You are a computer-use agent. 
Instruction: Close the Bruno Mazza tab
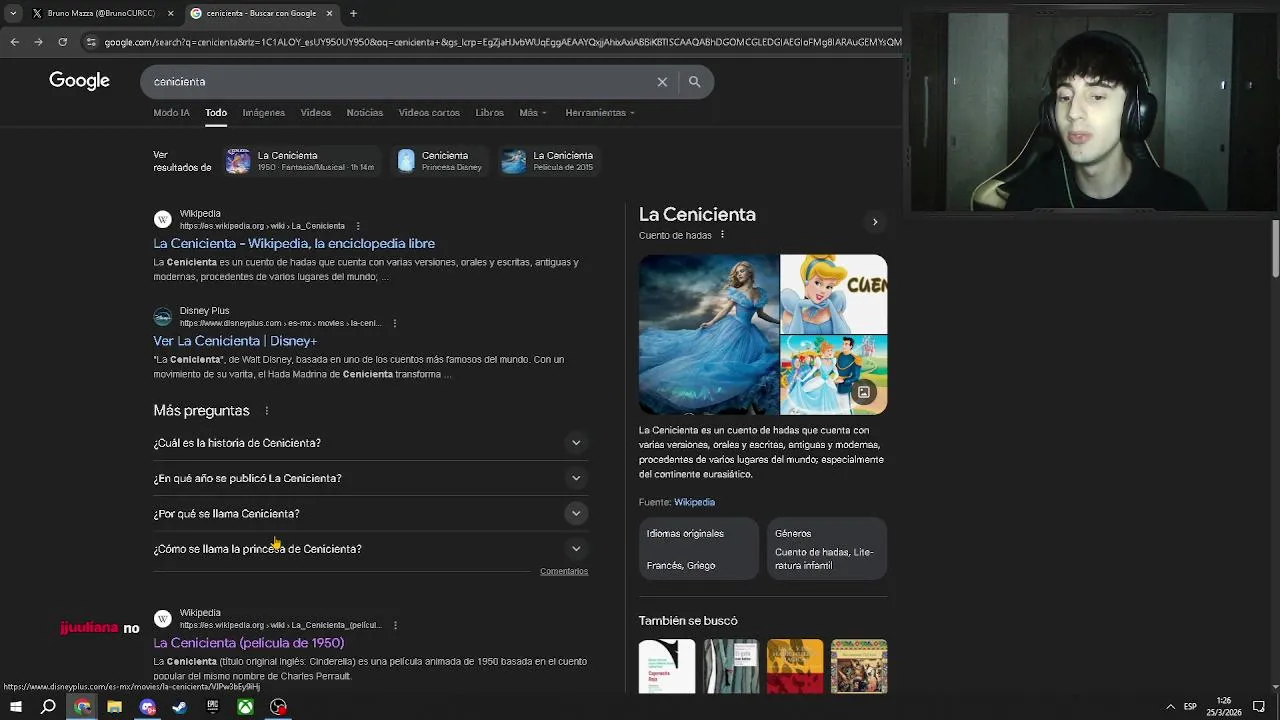click(170, 13)
